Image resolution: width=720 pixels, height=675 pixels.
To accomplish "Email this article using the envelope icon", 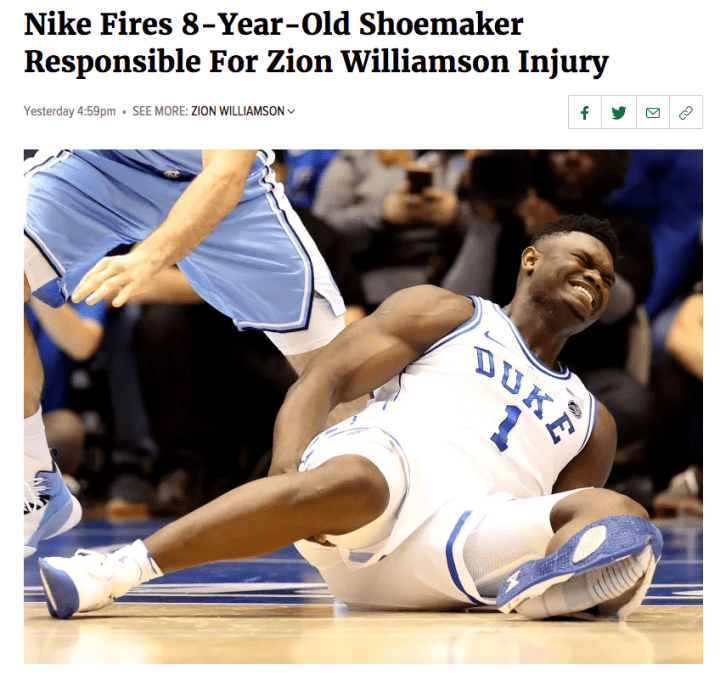I will point(653,112).
